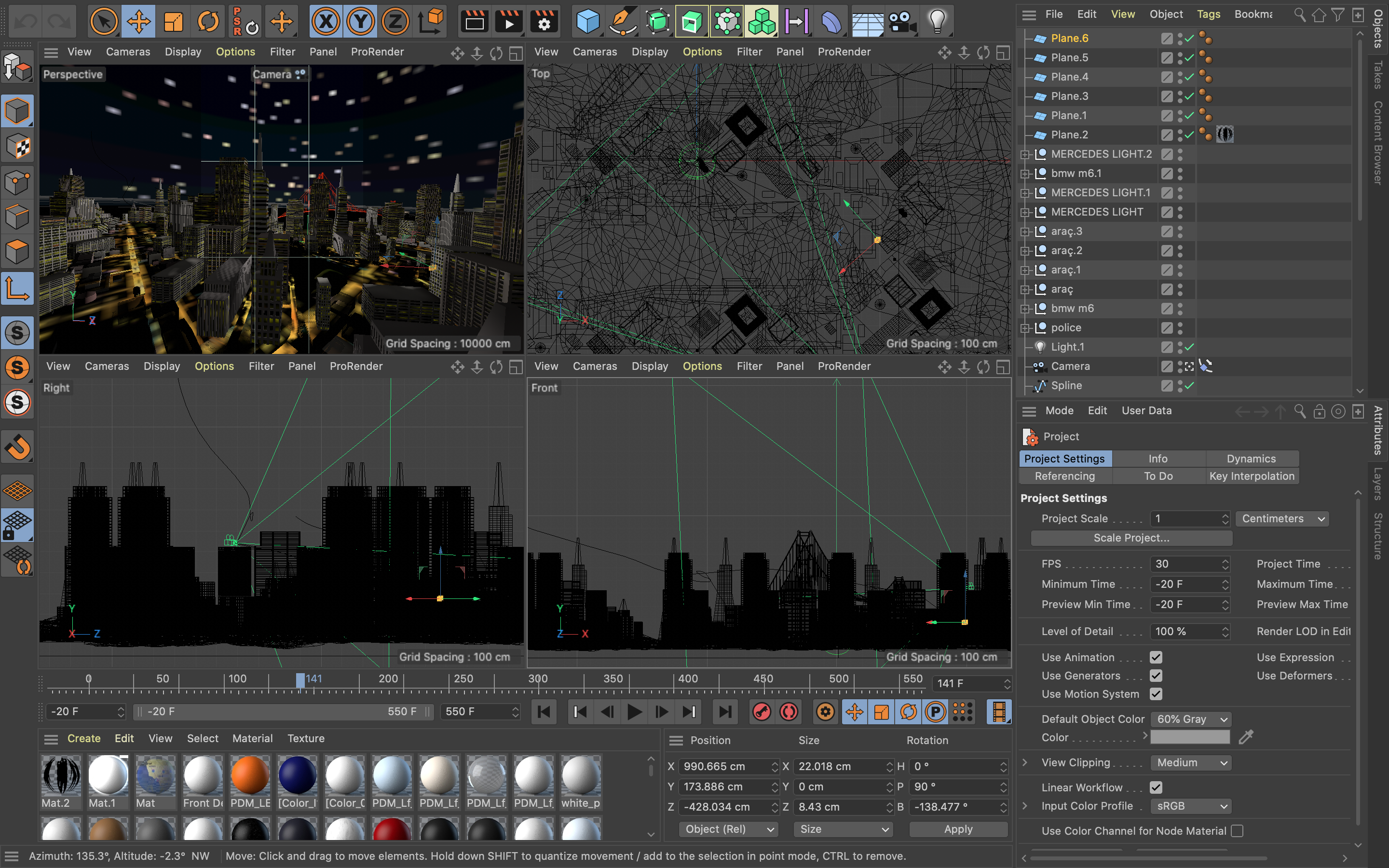1389x868 pixels.
Task: Open the Centimeters unit dropdown
Action: click(1281, 518)
